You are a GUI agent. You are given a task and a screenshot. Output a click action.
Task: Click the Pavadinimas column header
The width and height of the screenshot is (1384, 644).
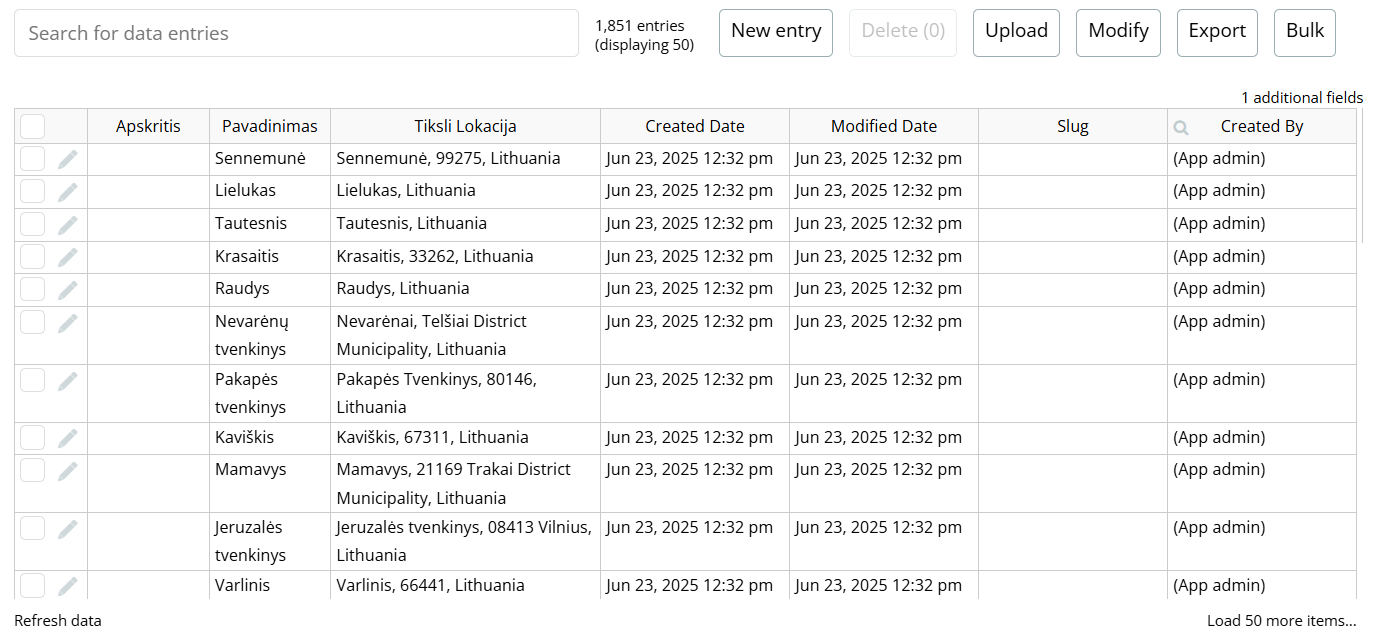[x=270, y=126]
